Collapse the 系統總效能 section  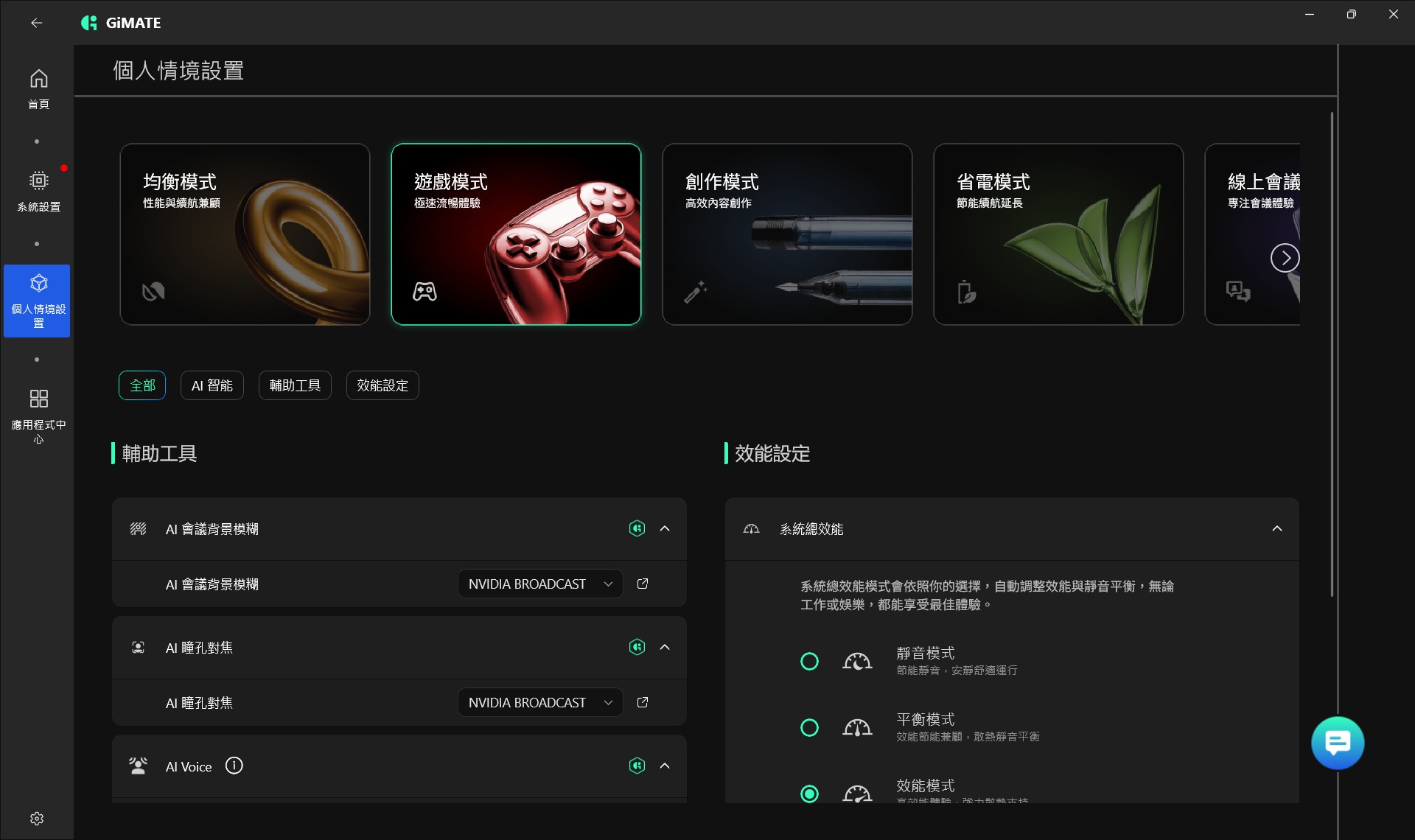coord(1277,529)
